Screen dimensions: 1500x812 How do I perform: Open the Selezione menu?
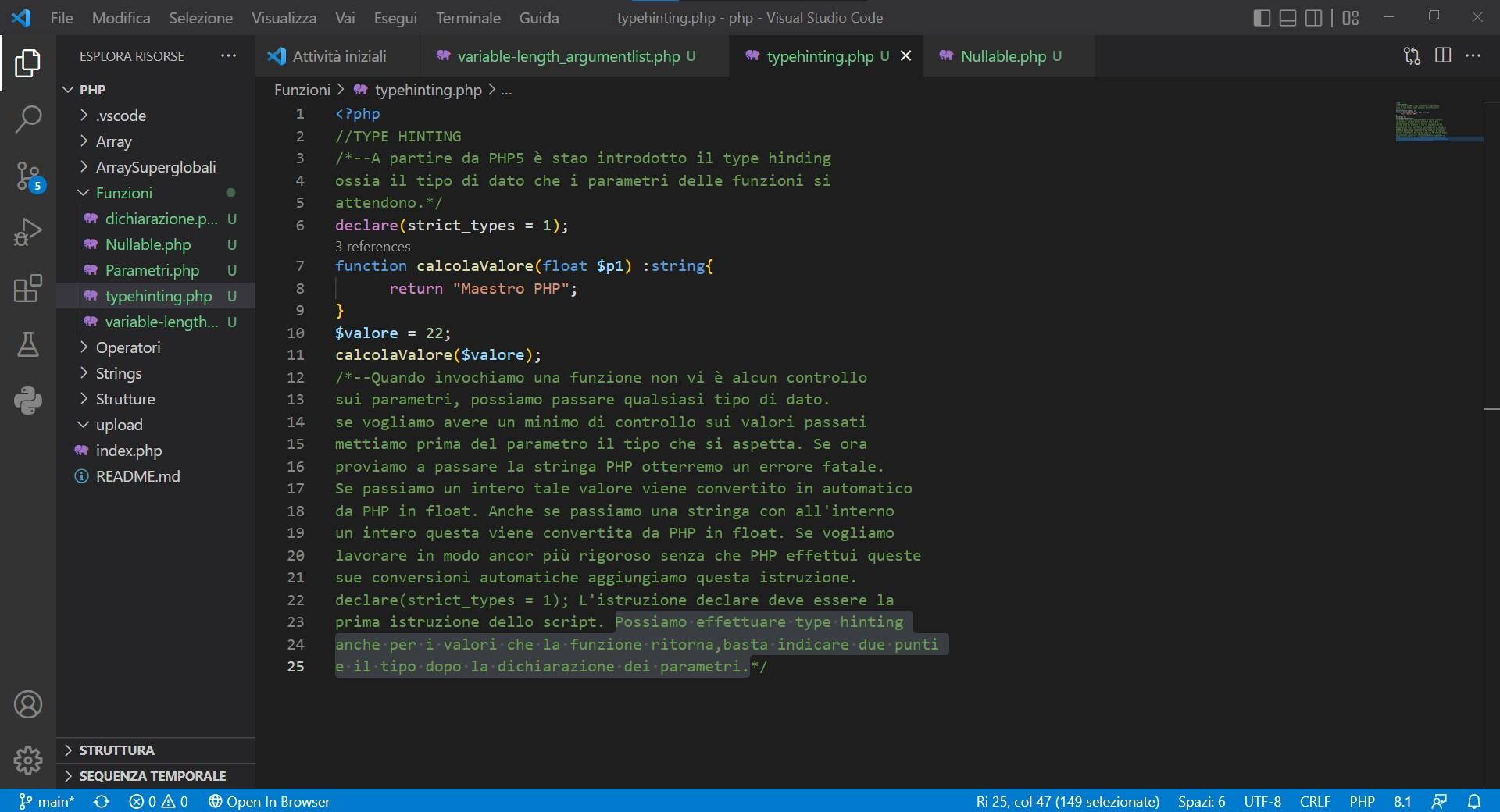[x=201, y=17]
